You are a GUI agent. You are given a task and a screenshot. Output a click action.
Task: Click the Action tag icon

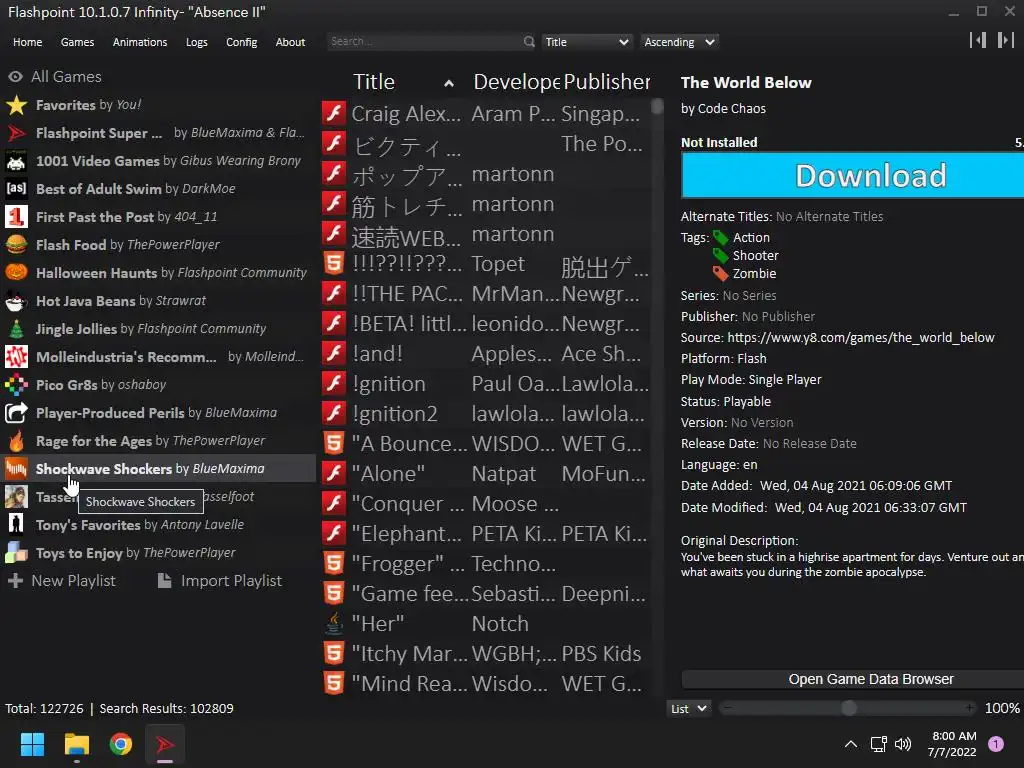pos(720,238)
